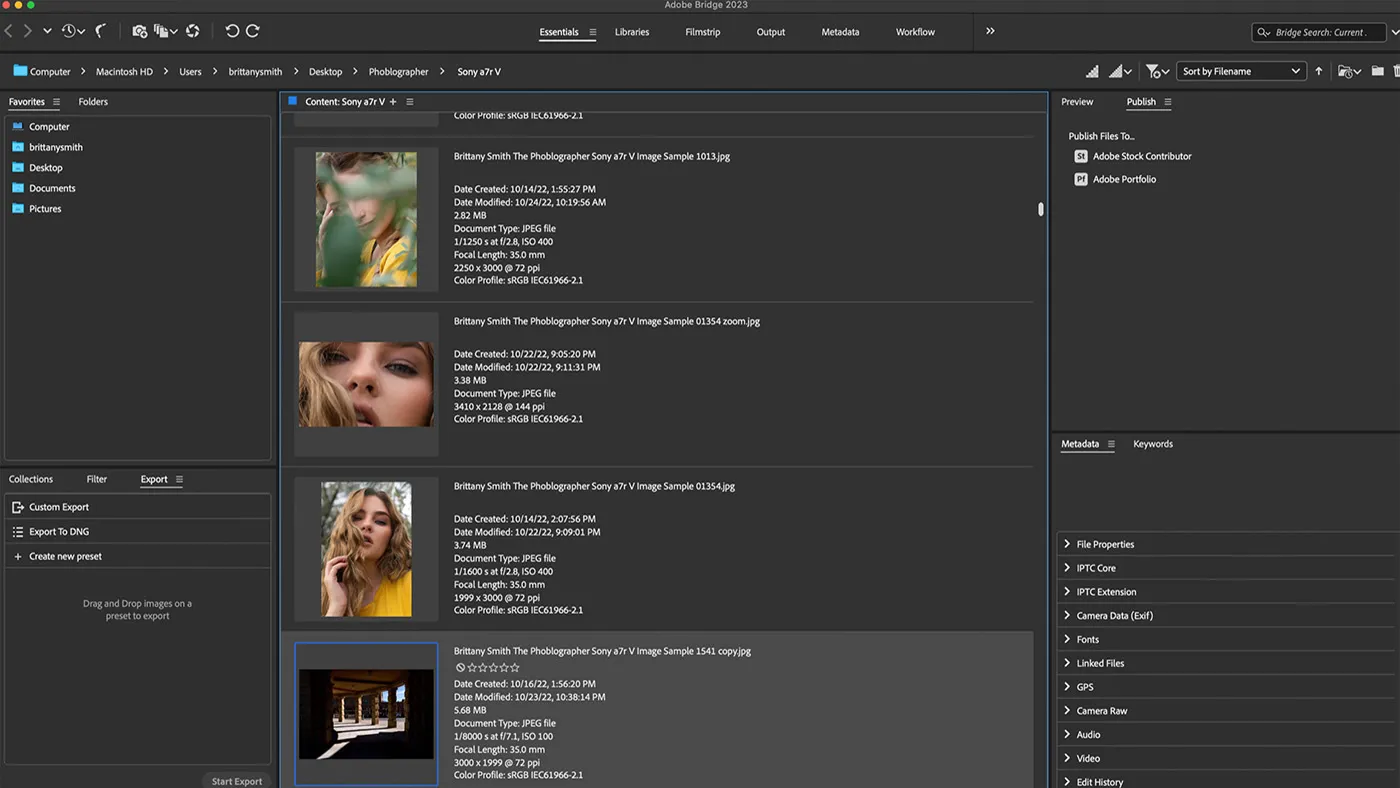The height and width of the screenshot is (788, 1400).
Task: Click the Adobe Stock Contributor publish icon
Action: (1081, 156)
